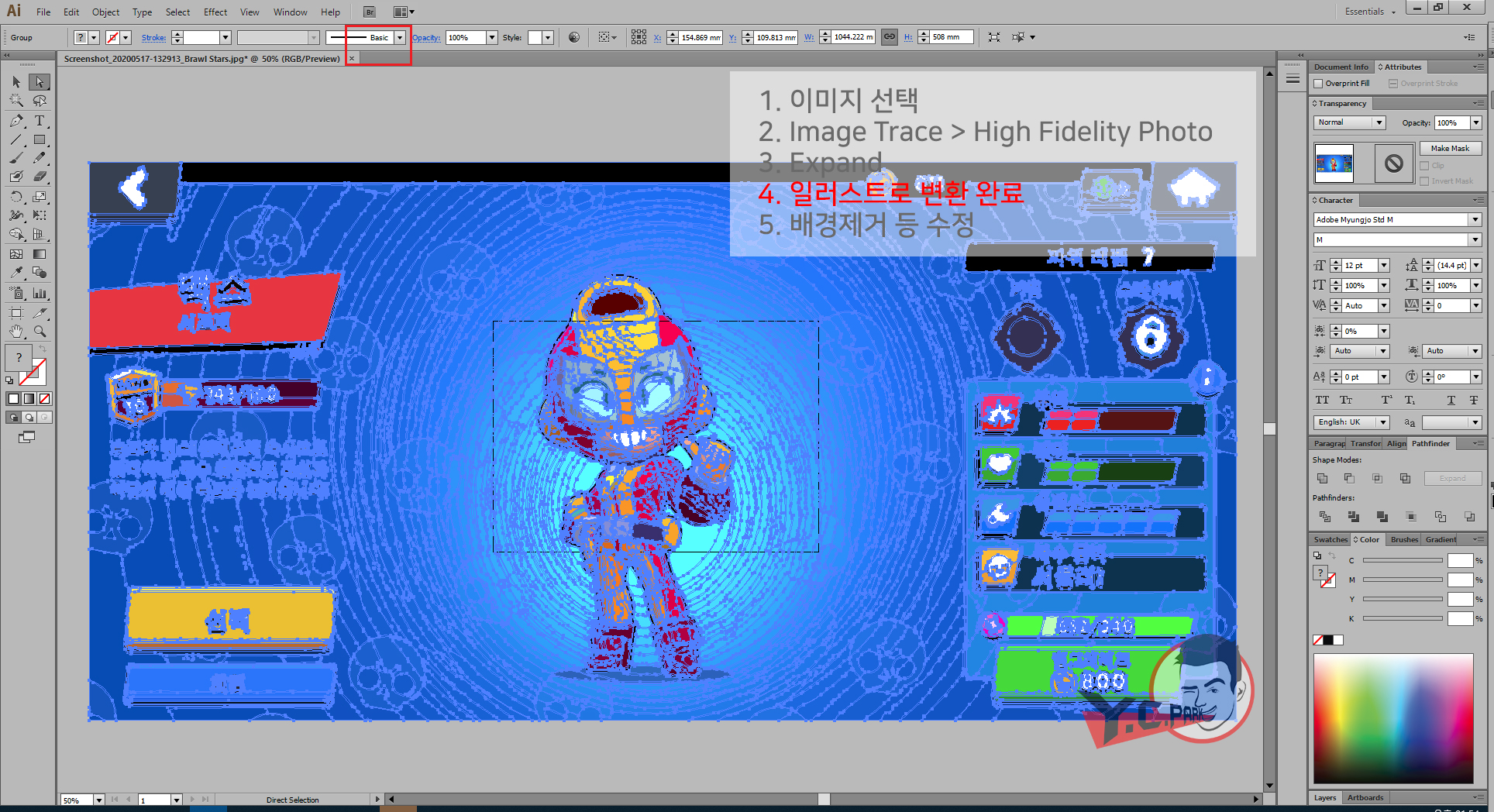The height and width of the screenshot is (812, 1494).
Task: Click the Stroke link in control bar
Action: (153, 37)
